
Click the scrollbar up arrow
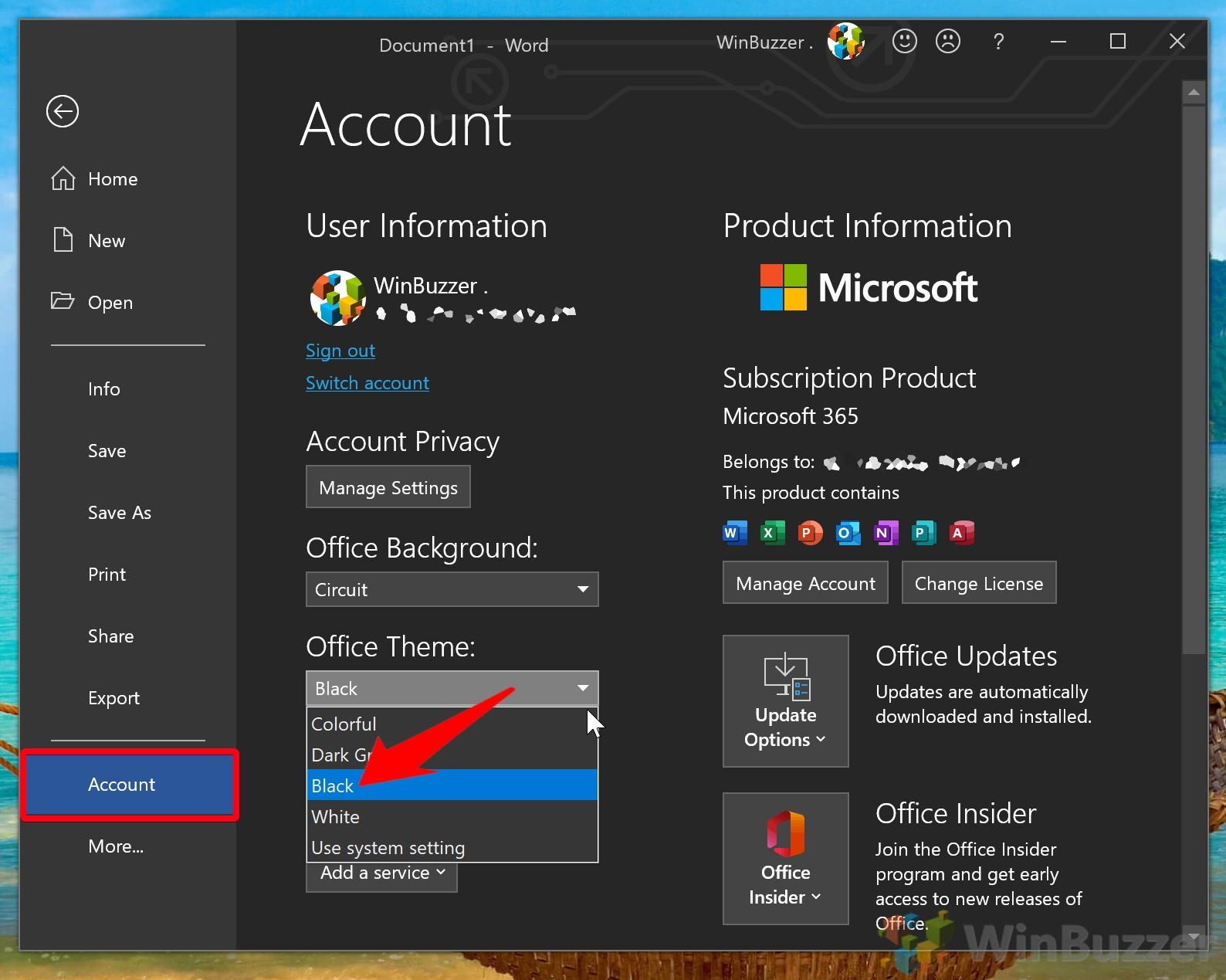(1194, 93)
